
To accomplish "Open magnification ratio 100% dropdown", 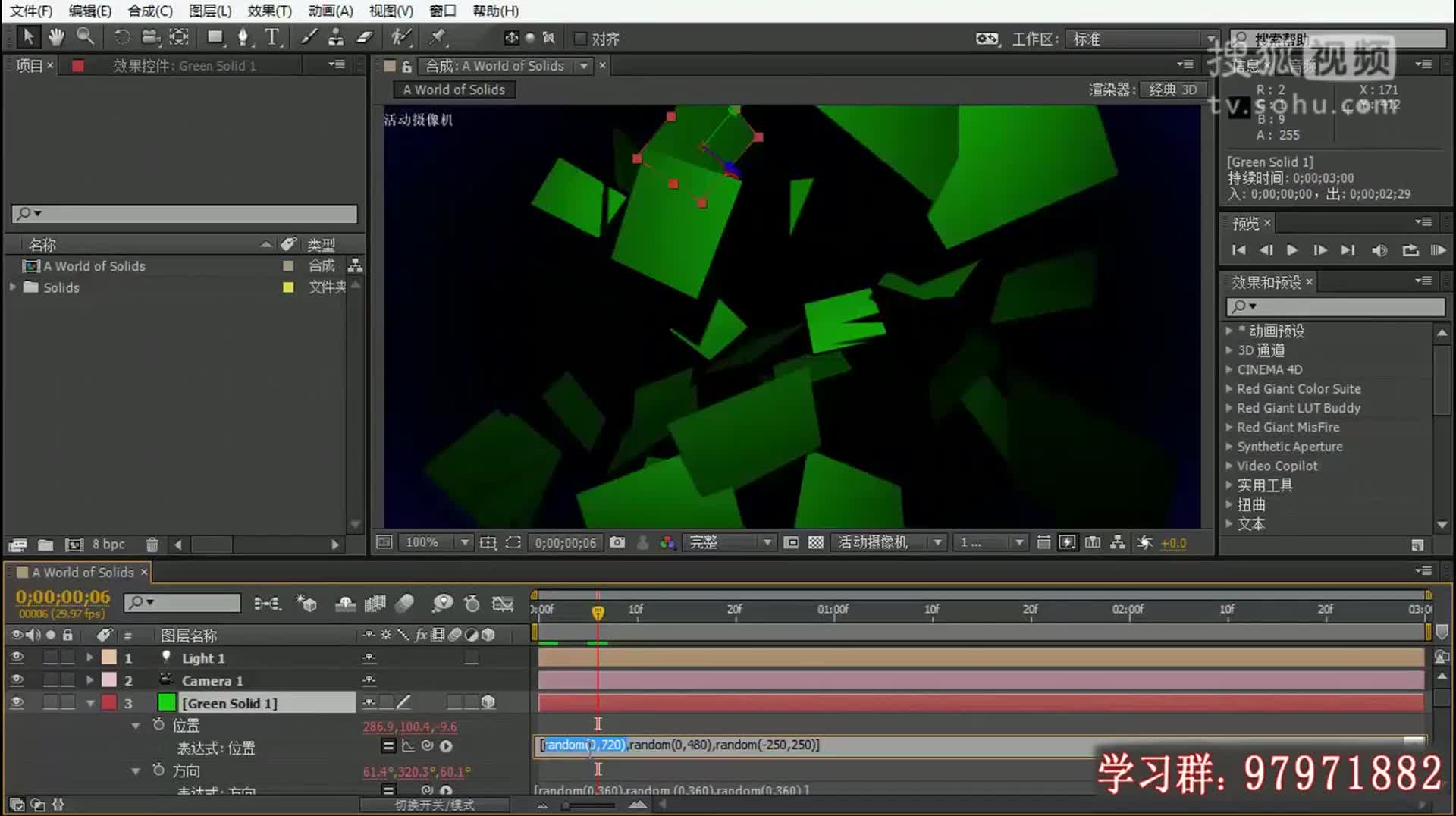I will point(435,542).
